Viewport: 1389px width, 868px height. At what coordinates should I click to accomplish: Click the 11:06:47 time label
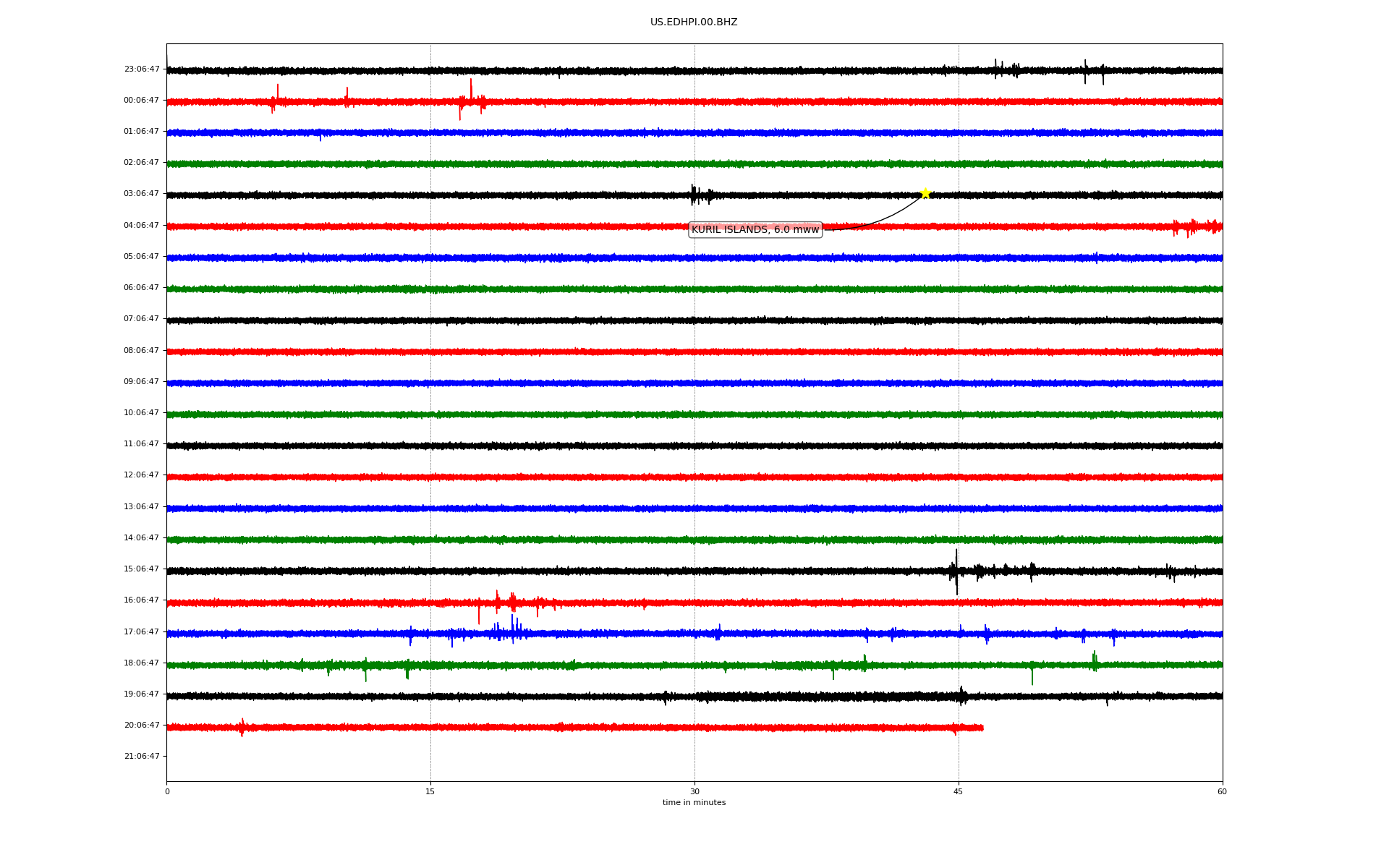coord(142,444)
